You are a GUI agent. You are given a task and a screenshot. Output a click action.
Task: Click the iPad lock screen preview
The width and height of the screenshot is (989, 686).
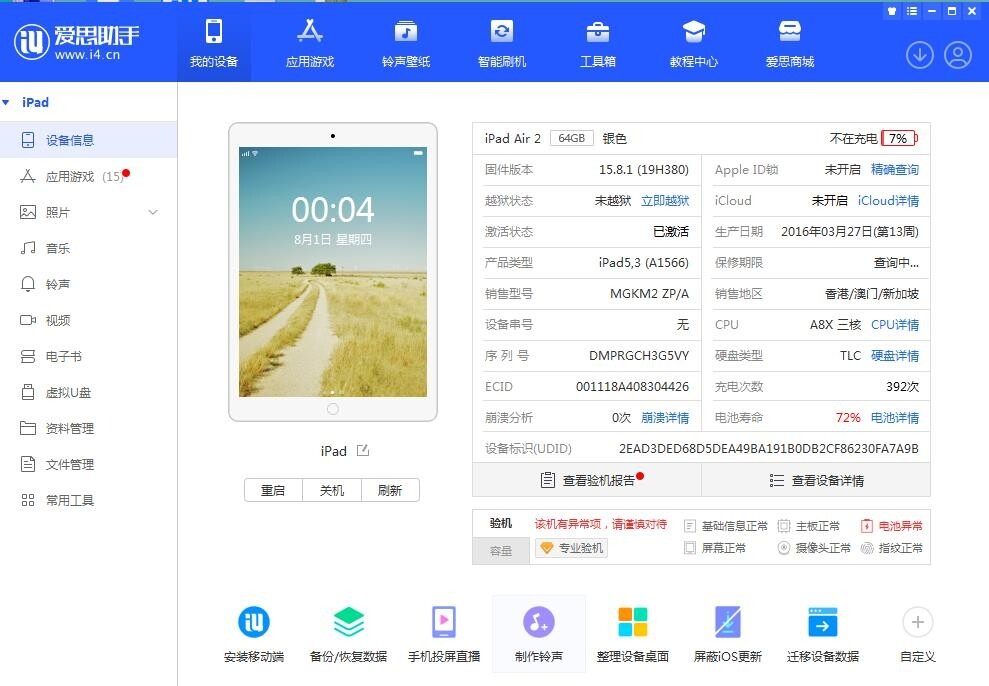point(333,272)
